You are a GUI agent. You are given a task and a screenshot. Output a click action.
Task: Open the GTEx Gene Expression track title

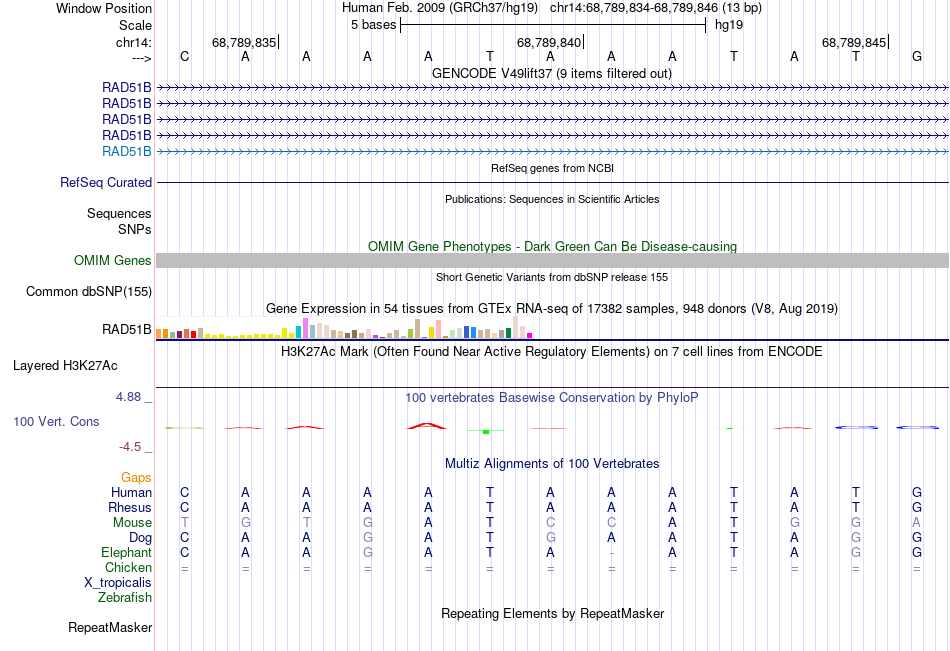(552, 309)
